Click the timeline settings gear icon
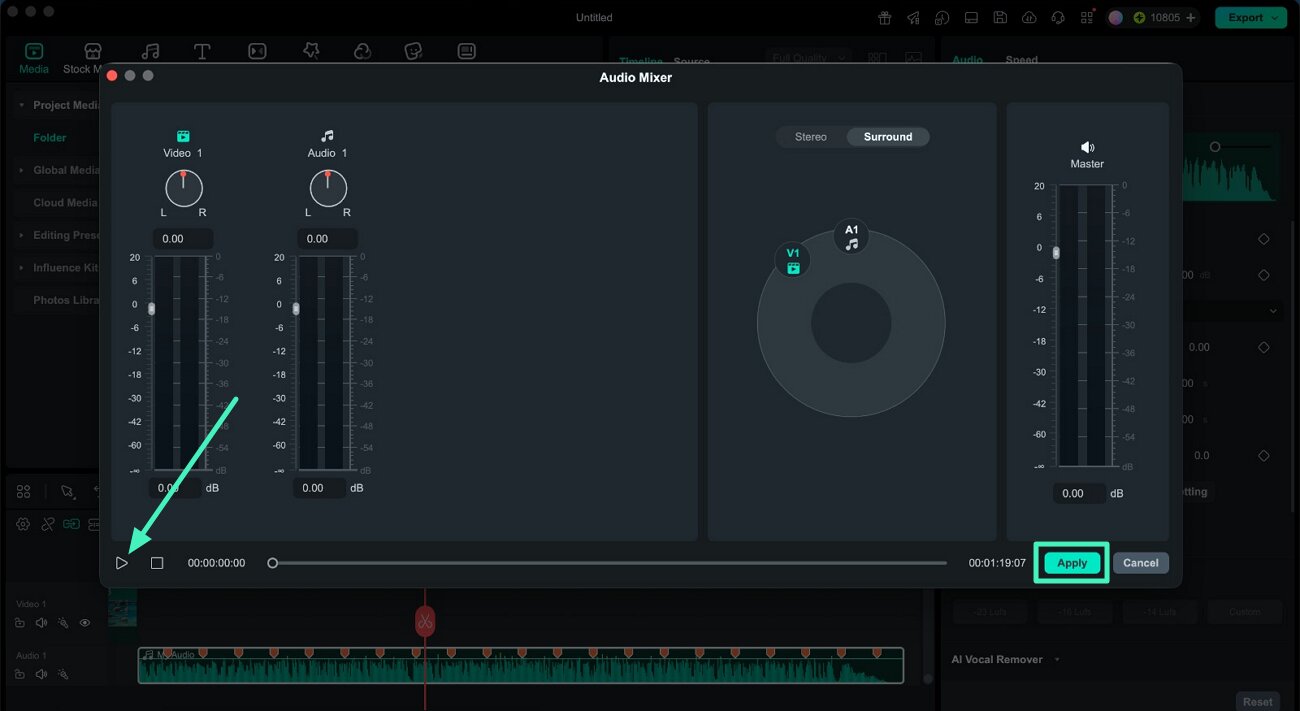Viewport: 1300px width, 711px height. click(x=23, y=524)
